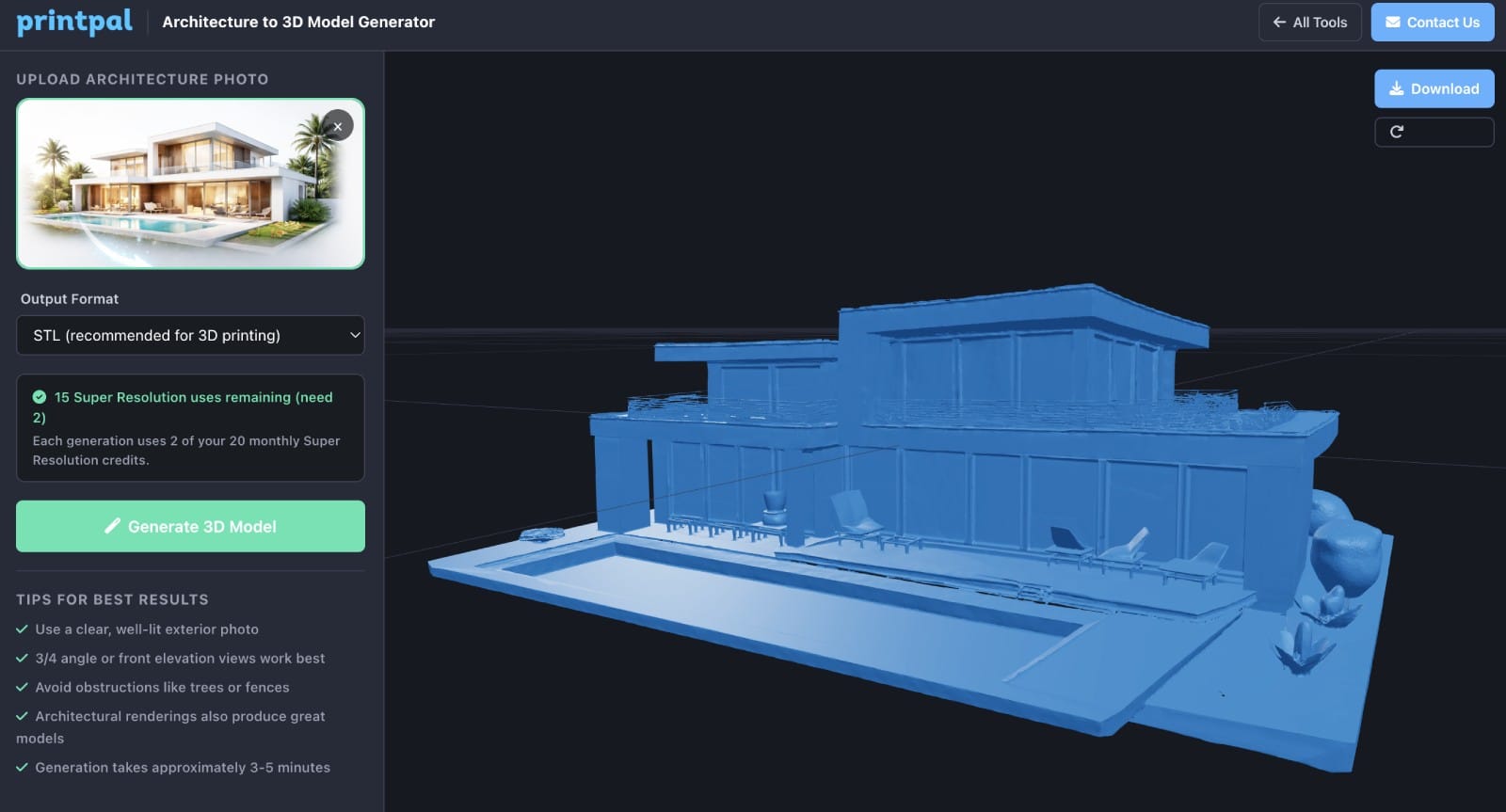
Task: Click the chevron on STL format selector
Action: 355,335
